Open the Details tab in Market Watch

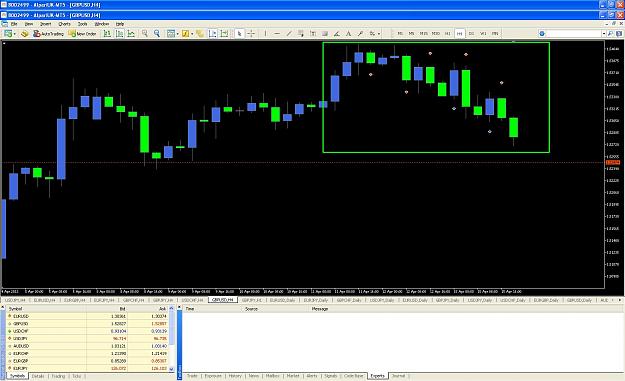point(38,376)
